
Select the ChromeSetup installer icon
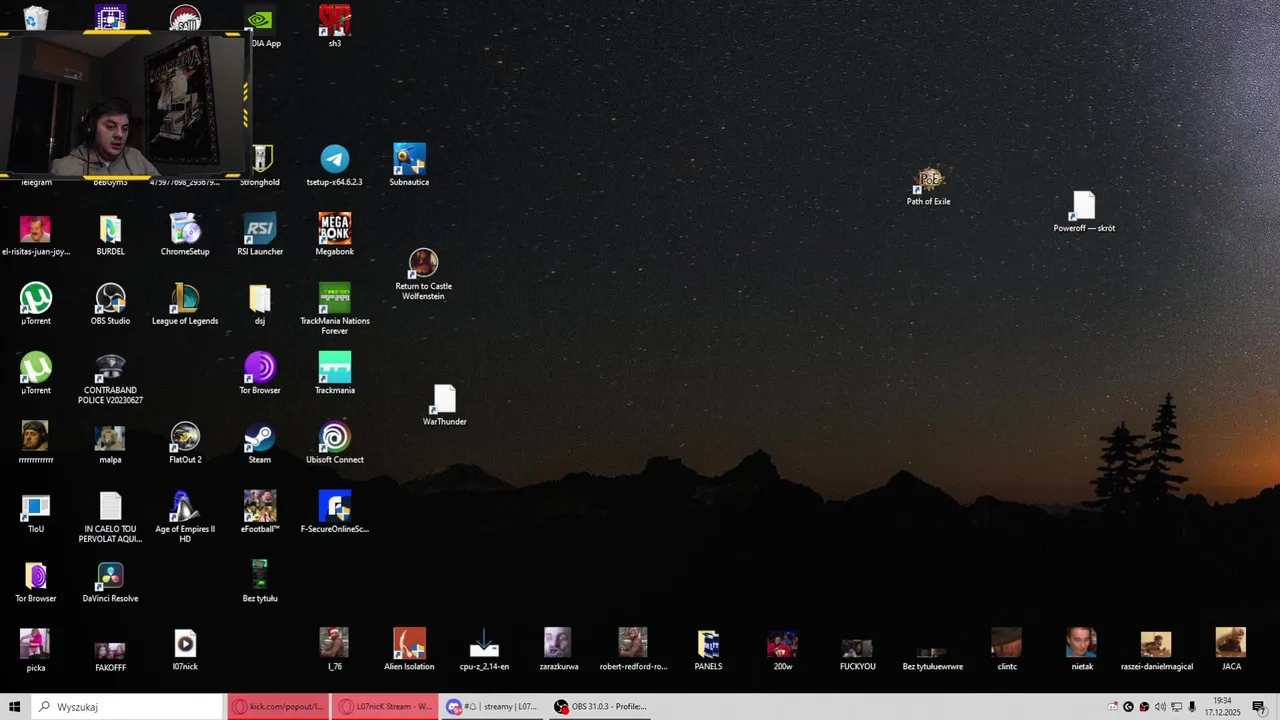pos(185,235)
